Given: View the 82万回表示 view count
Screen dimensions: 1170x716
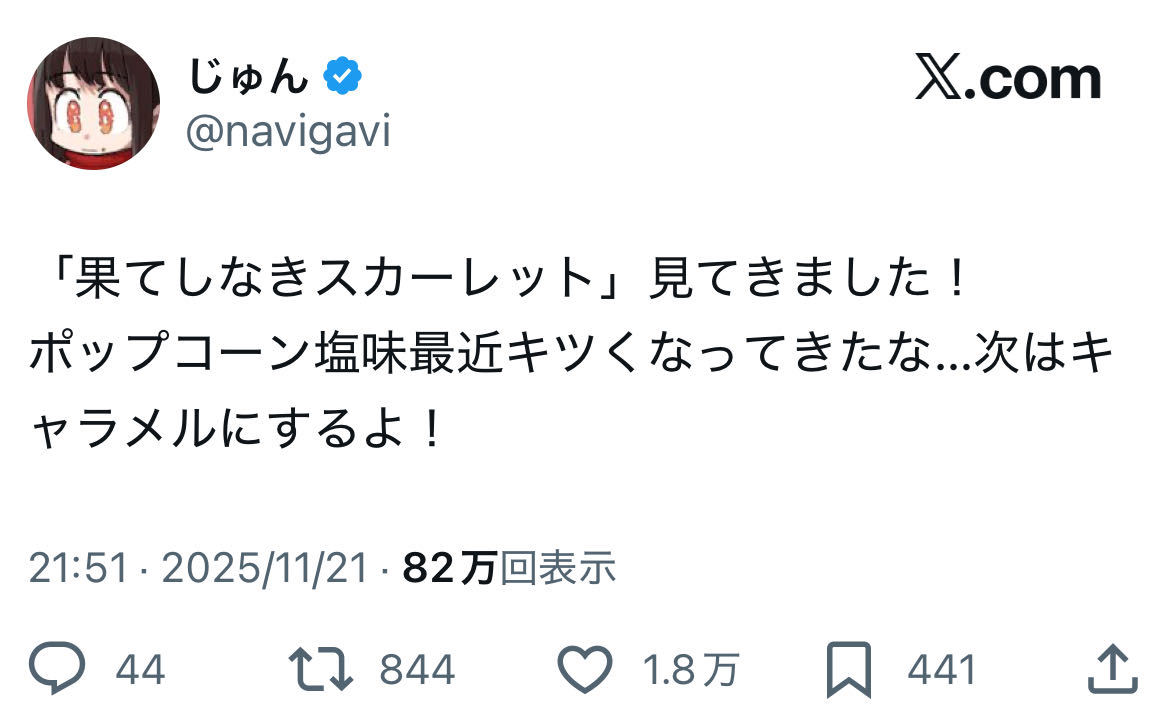Looking at the screenshot, I should [509, 569].
